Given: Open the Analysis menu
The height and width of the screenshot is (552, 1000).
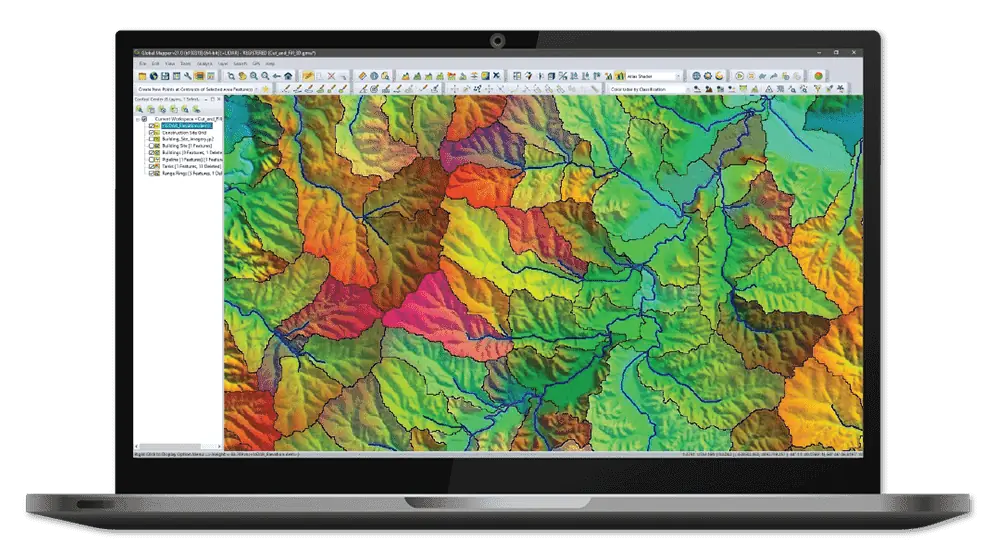Looking at the screenshot, I should coord(204,64).
